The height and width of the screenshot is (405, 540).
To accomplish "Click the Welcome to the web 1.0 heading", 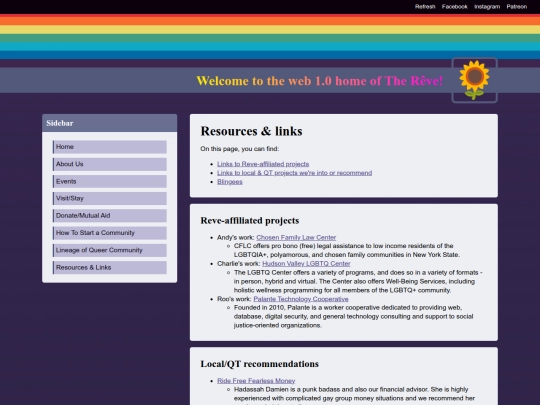I will pyautogui.click(x=320, y=81).
